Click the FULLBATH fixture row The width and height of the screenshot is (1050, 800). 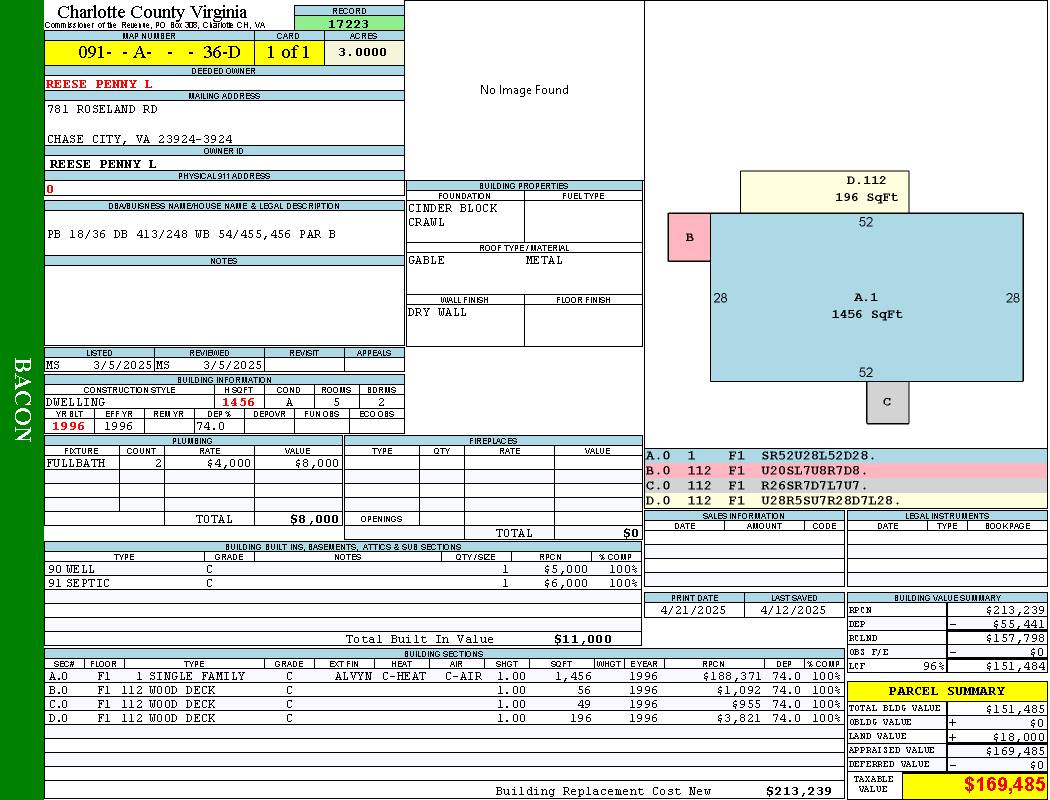(194, 463)
